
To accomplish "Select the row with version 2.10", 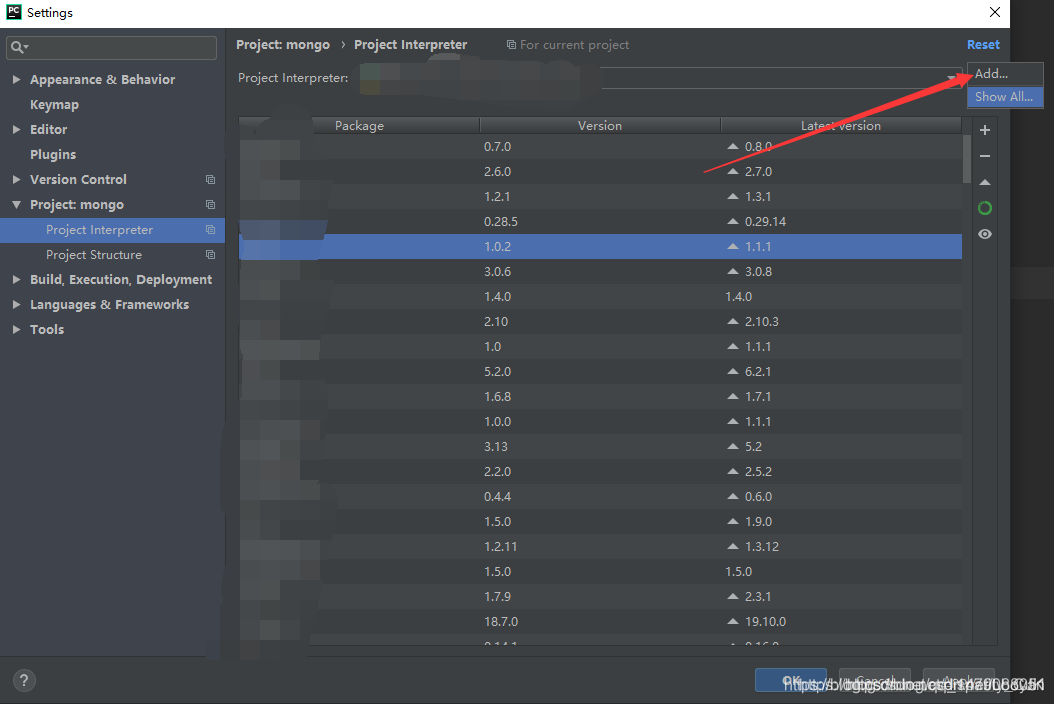I will click(600, 321).
